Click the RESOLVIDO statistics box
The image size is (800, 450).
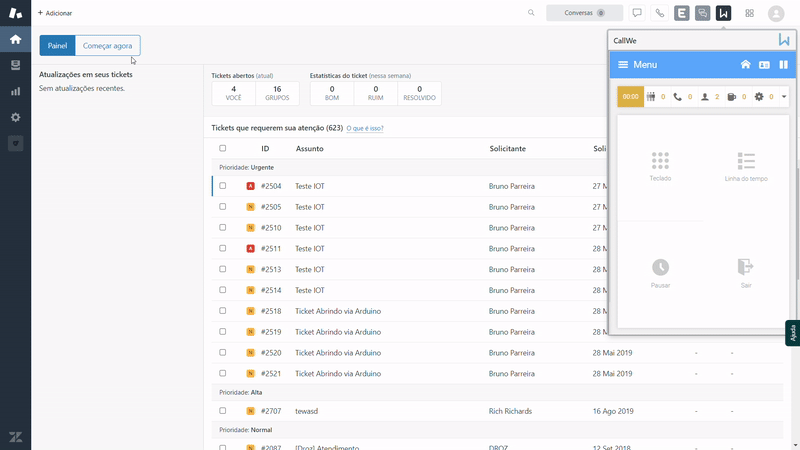[x=419, y=93]
